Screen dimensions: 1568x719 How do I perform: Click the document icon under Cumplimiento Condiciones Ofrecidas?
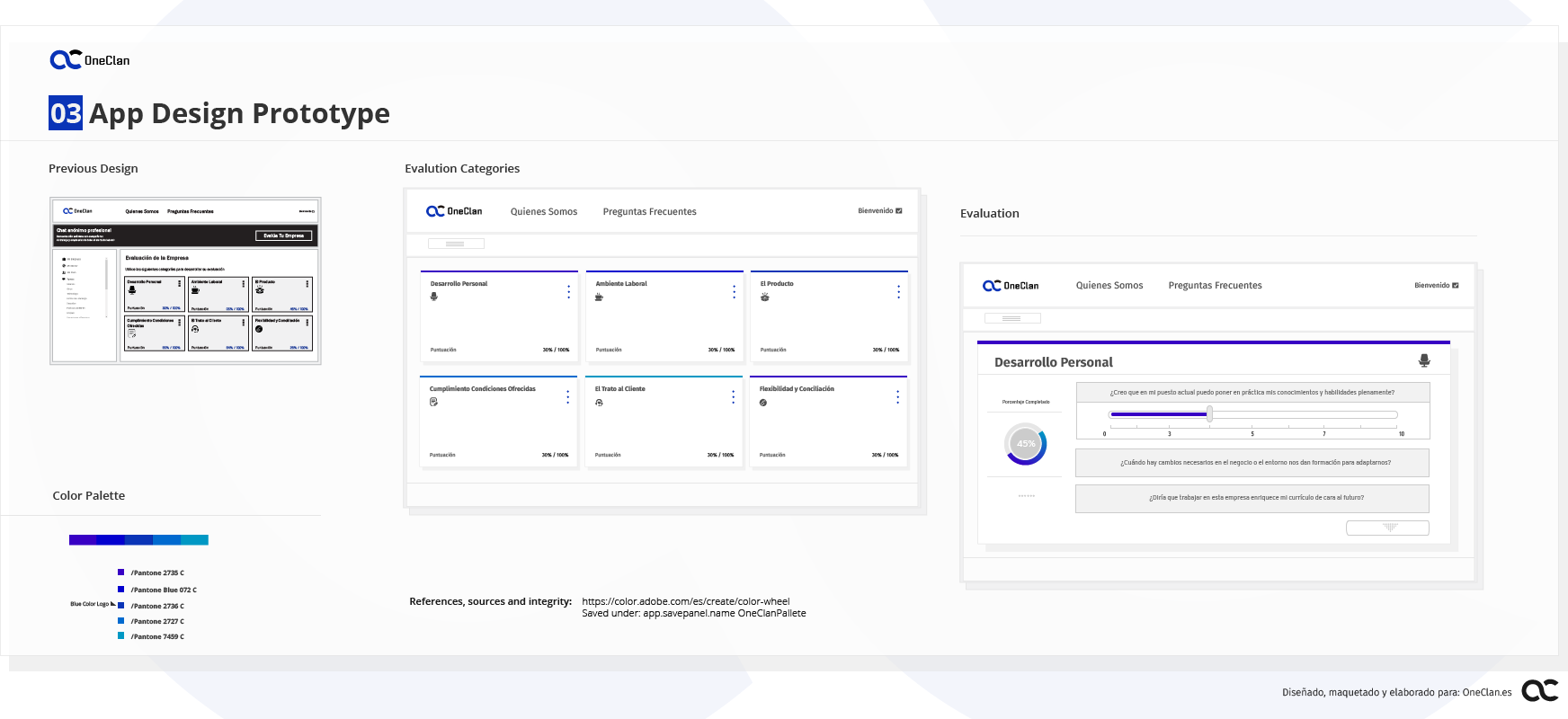coord(433,402)
